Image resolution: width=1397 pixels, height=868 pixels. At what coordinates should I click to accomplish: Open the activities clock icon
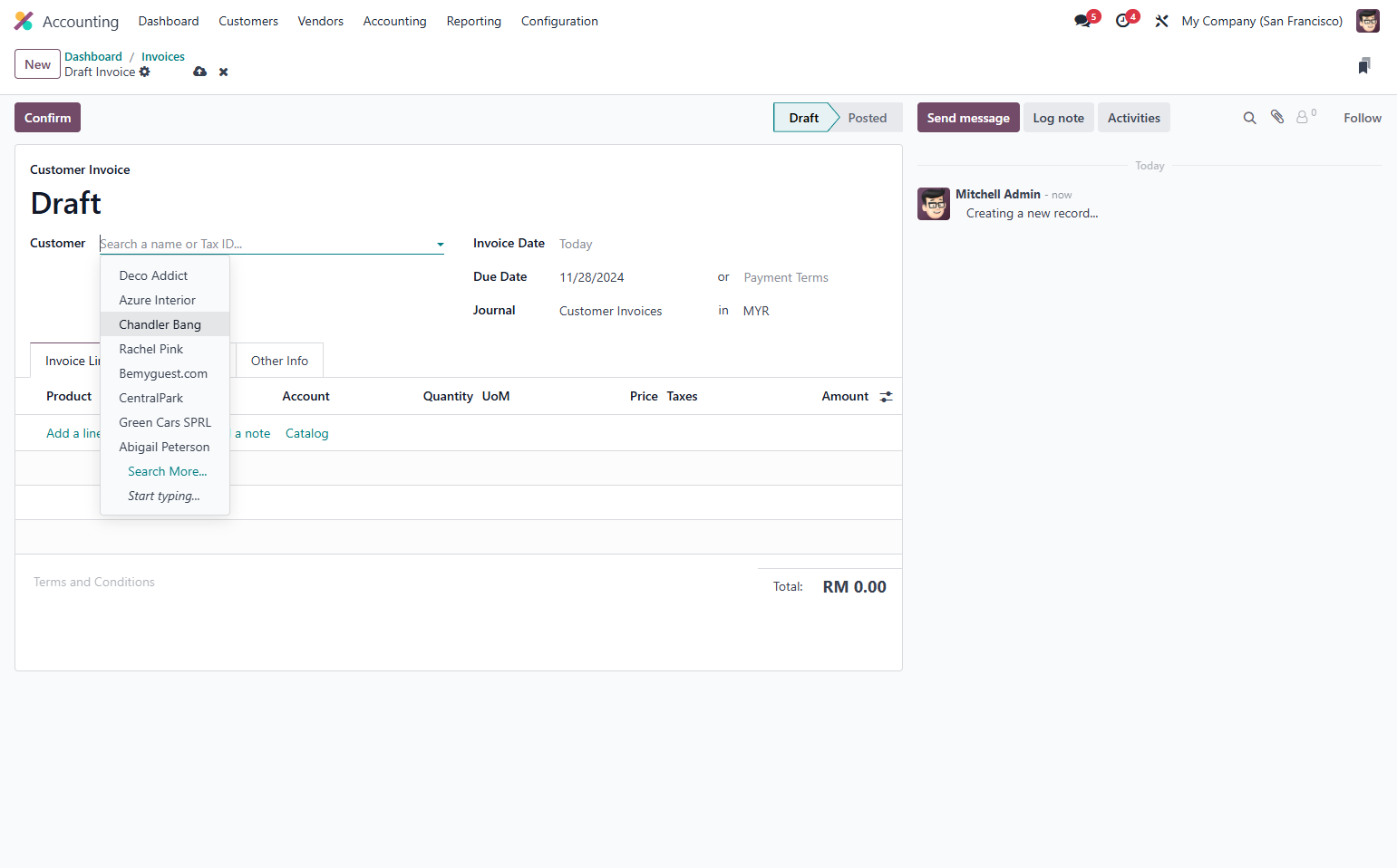point(1123,21)
